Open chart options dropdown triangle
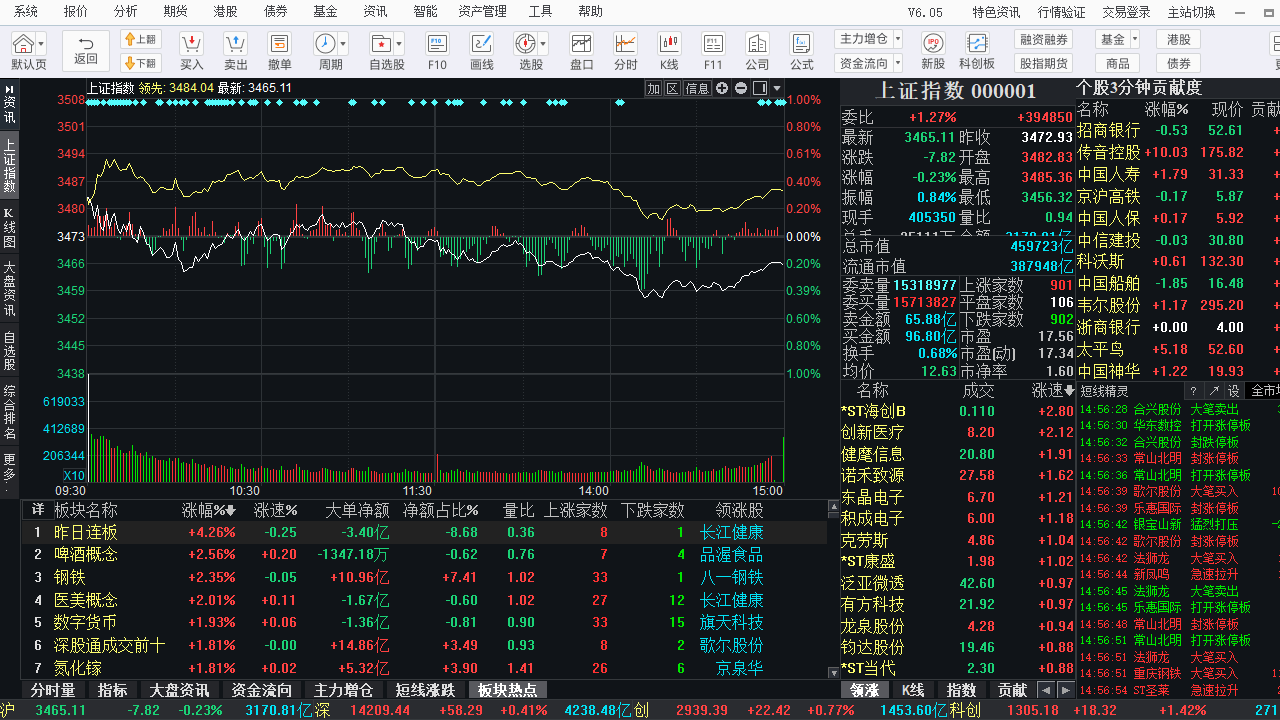 [778, 88]
